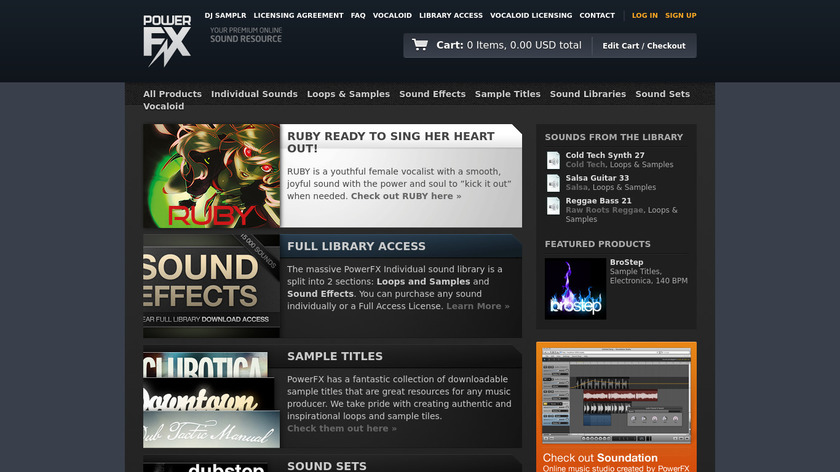The image size is (840, 472).
Task: Click the Sound Effects banner image
Action: pos(211,286)
